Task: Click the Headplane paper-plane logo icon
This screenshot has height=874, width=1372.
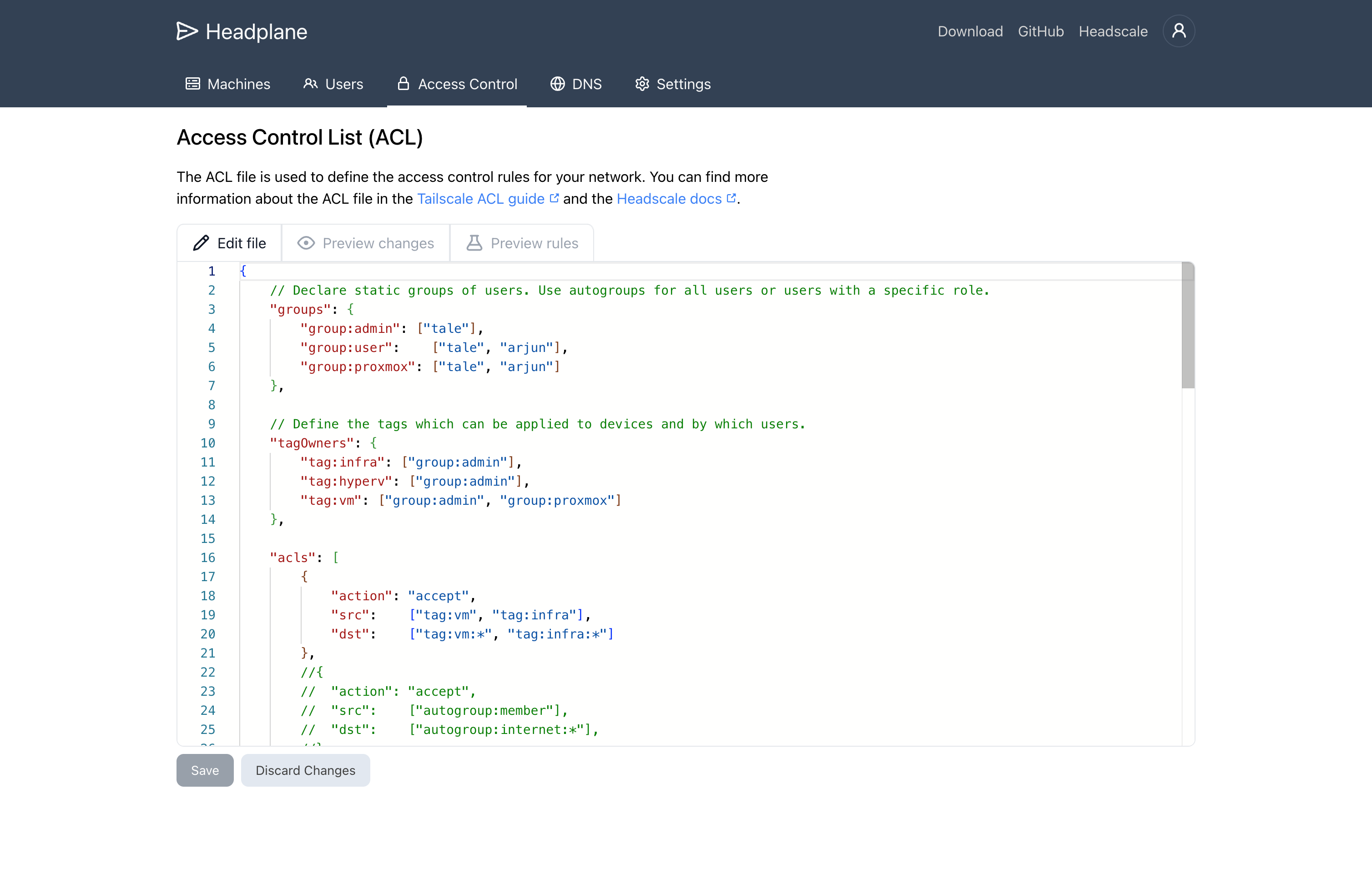Action: click(187, 31)
